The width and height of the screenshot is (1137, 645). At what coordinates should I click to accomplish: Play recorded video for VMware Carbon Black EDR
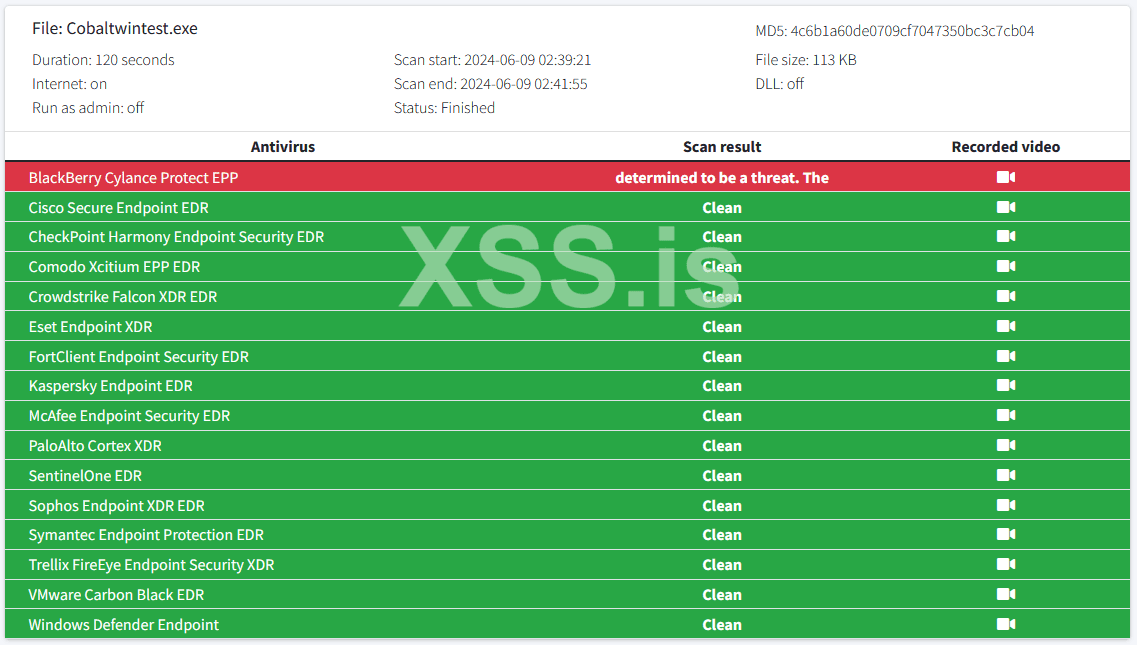click(x=1006, y=594)
